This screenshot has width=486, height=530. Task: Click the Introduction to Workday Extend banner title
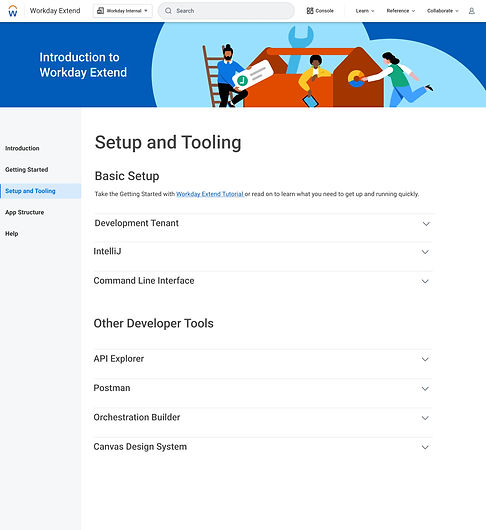coord(83,65)
